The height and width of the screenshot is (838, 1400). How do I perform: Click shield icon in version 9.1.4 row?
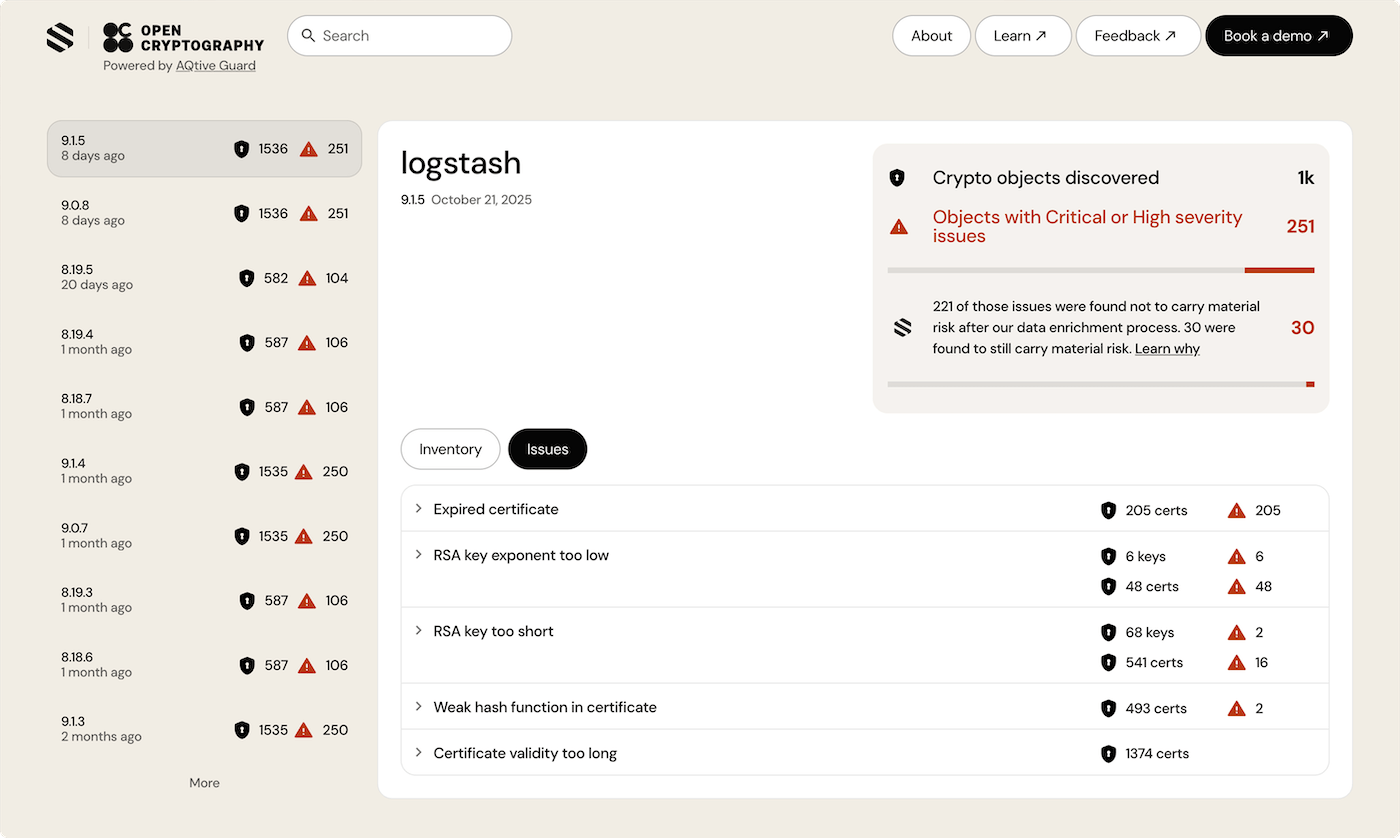(x=241, y=471)
